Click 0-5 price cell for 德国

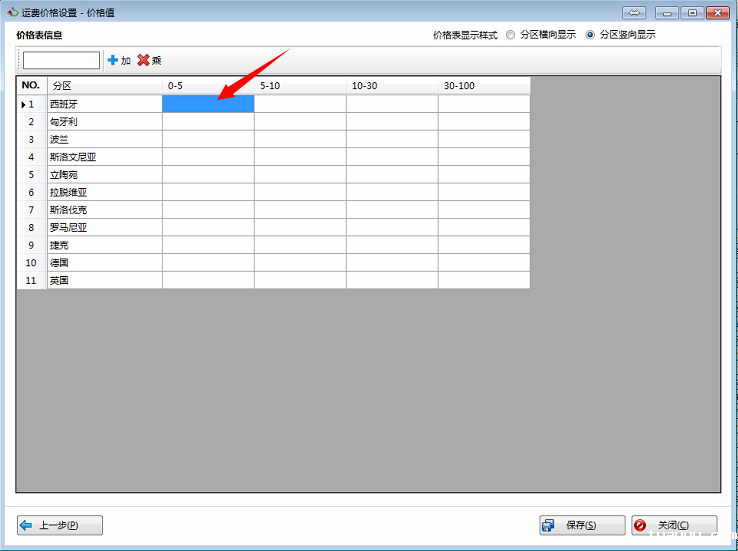tap(208, 263)
